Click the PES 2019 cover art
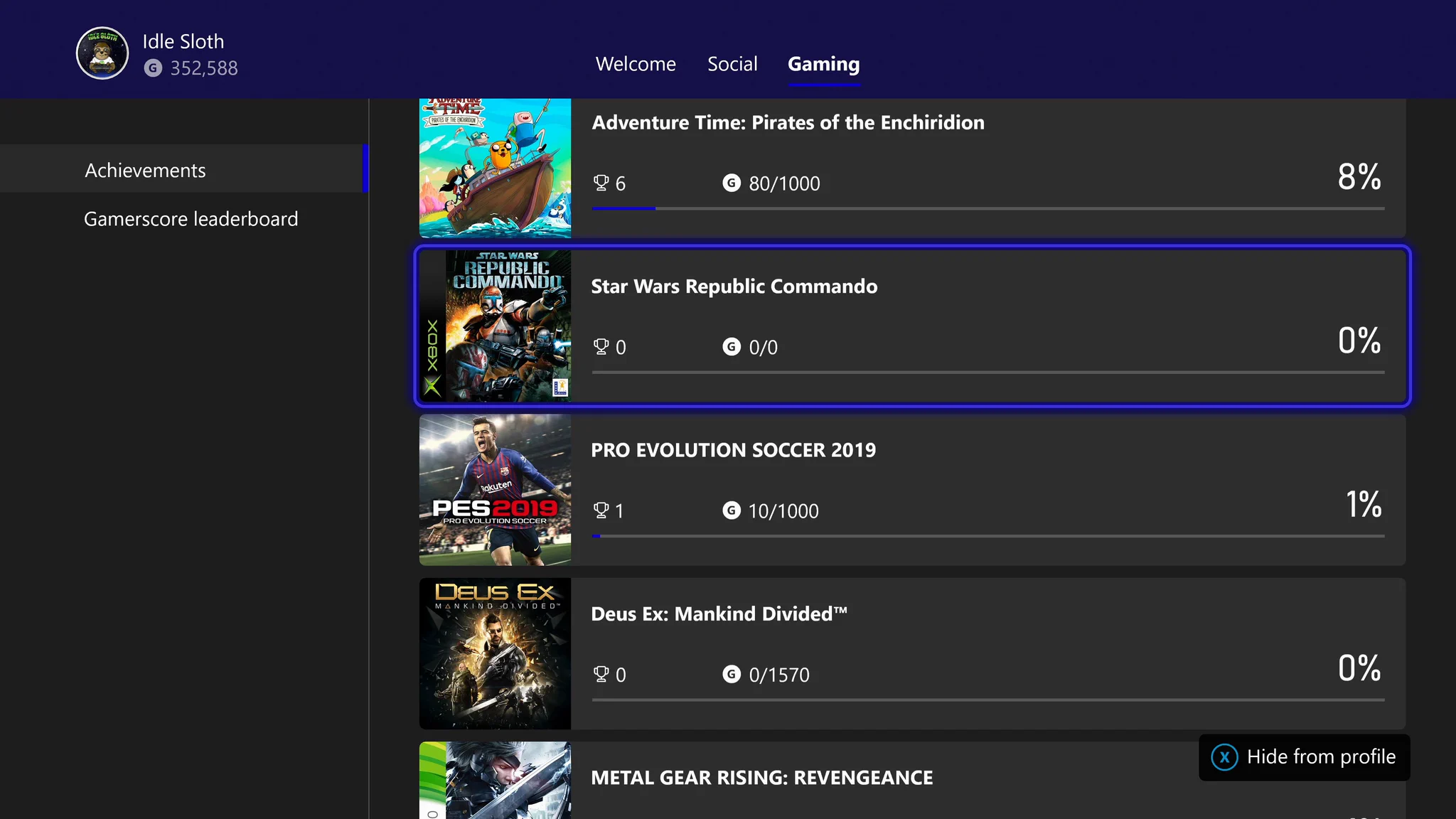Image resolution: width=1456 pixels, height=819 pixels. (495, 490)
